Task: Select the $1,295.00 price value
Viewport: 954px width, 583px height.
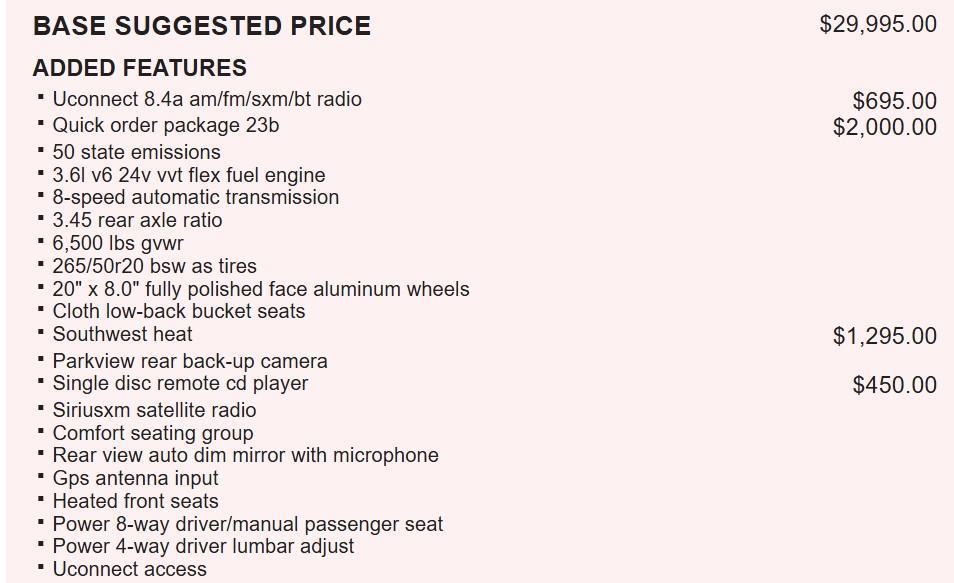Action: pyautogui.click(x=884, y=336)
